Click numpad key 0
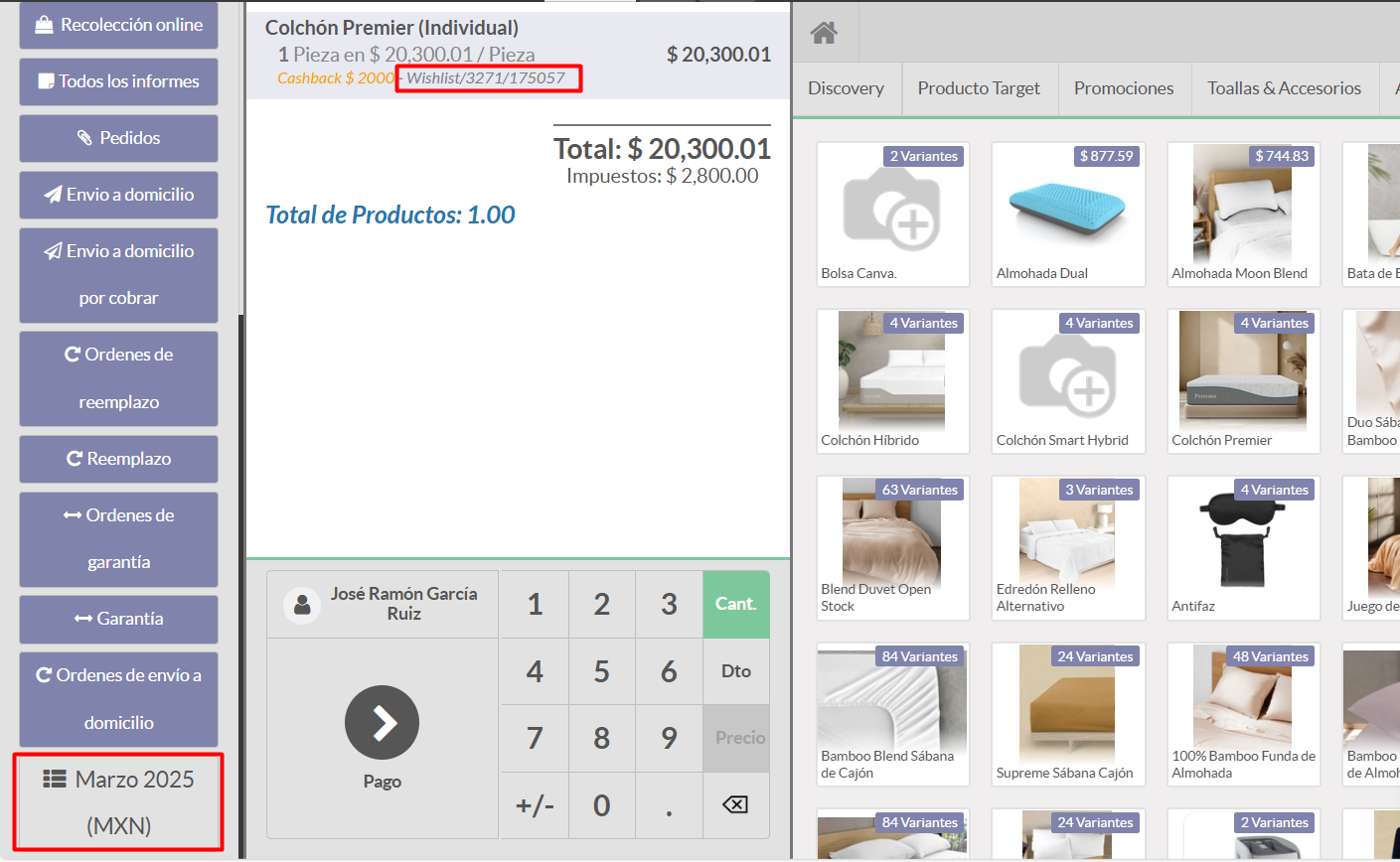The width and height of the screenshot is (1400, 862). click(601, 804)
